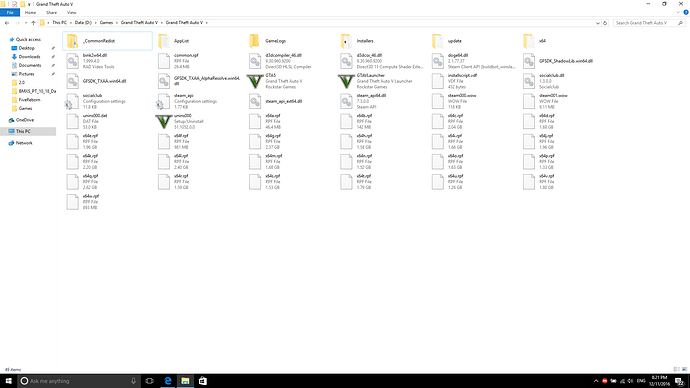Go to Games in the address bar
This screenshot has width=690, height=388.
pos(106,23)
